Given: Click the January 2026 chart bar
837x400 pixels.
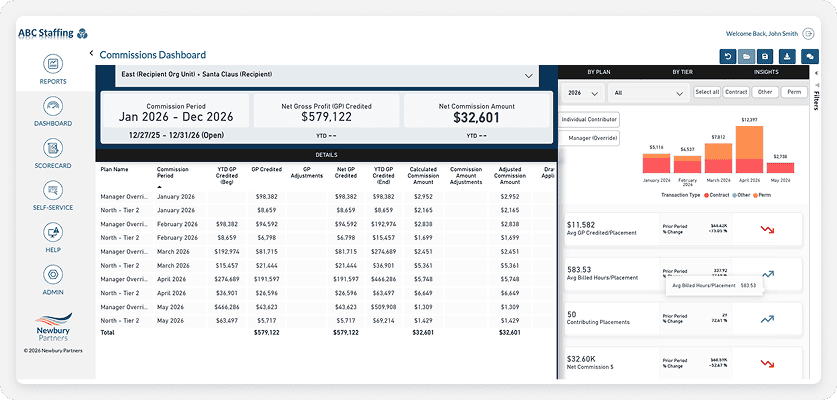Looking at the screenshot, I should pos(656,163).
